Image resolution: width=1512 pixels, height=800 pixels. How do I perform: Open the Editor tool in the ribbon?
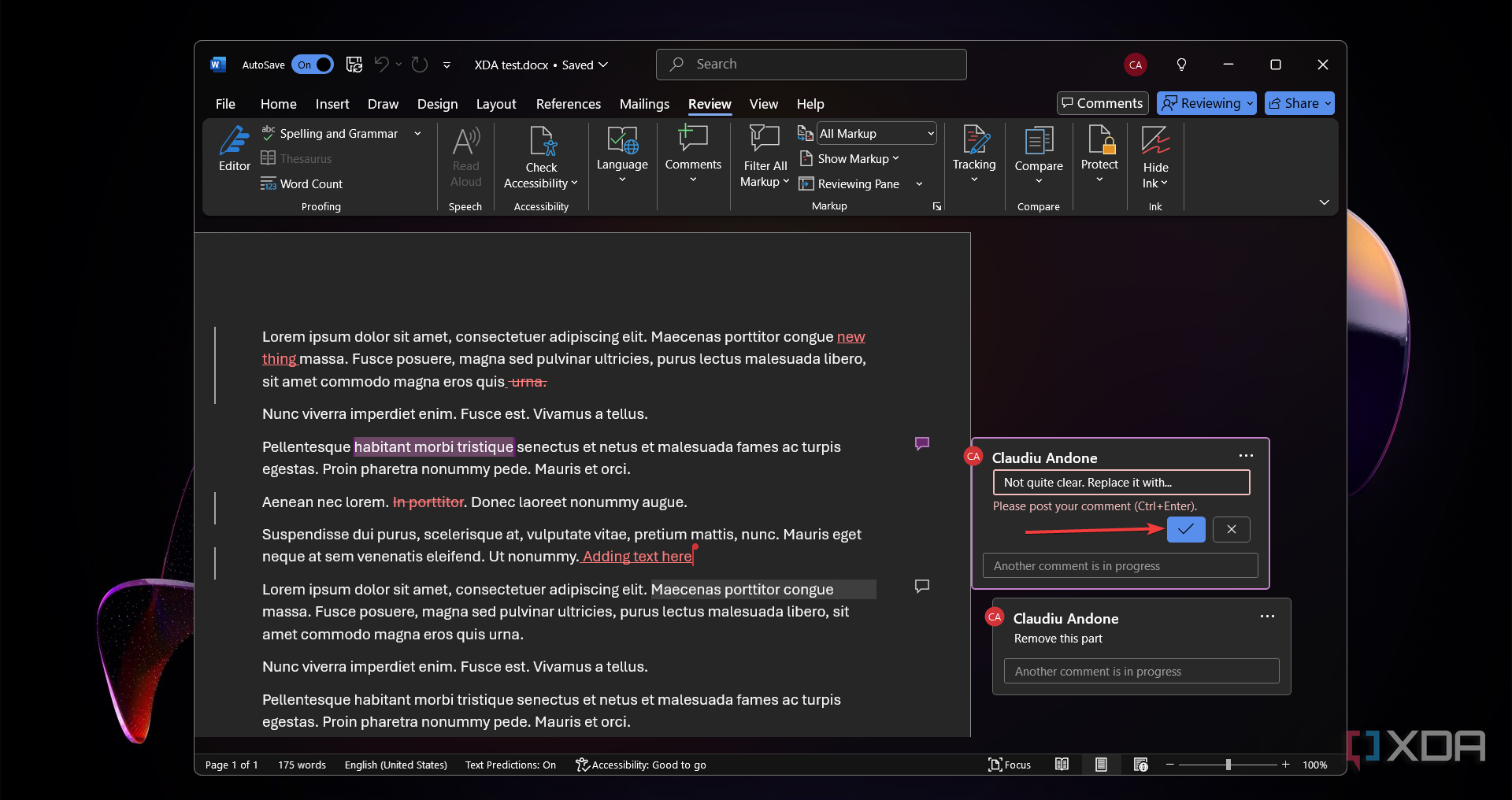coord(235,149)
